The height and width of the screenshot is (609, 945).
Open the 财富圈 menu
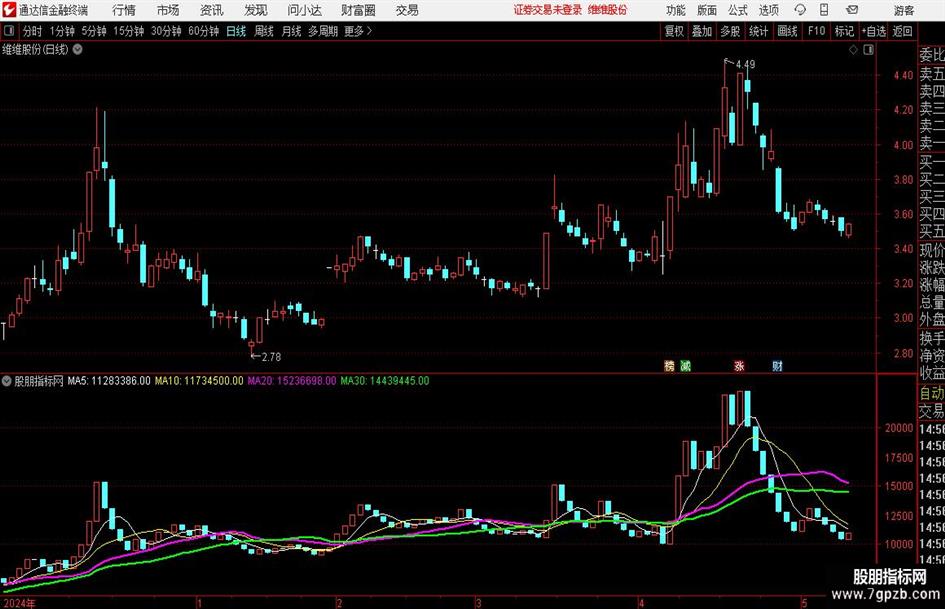coord(358,10)
